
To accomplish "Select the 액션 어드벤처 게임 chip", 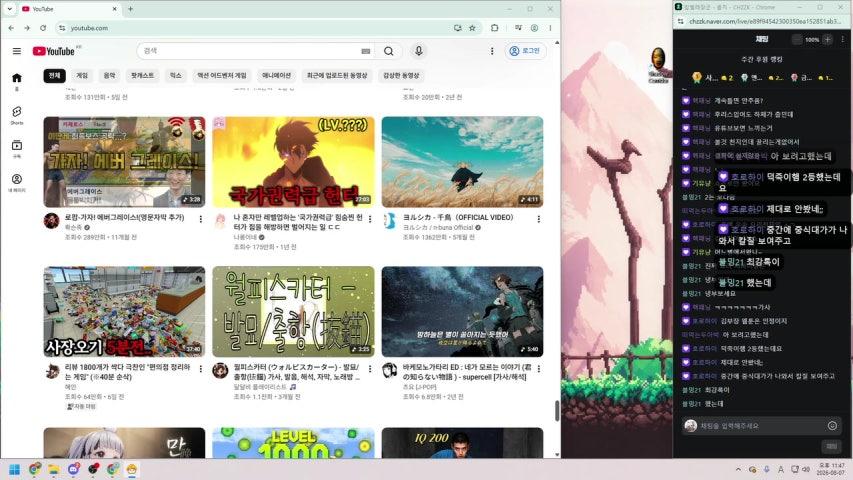I will 221,76.
